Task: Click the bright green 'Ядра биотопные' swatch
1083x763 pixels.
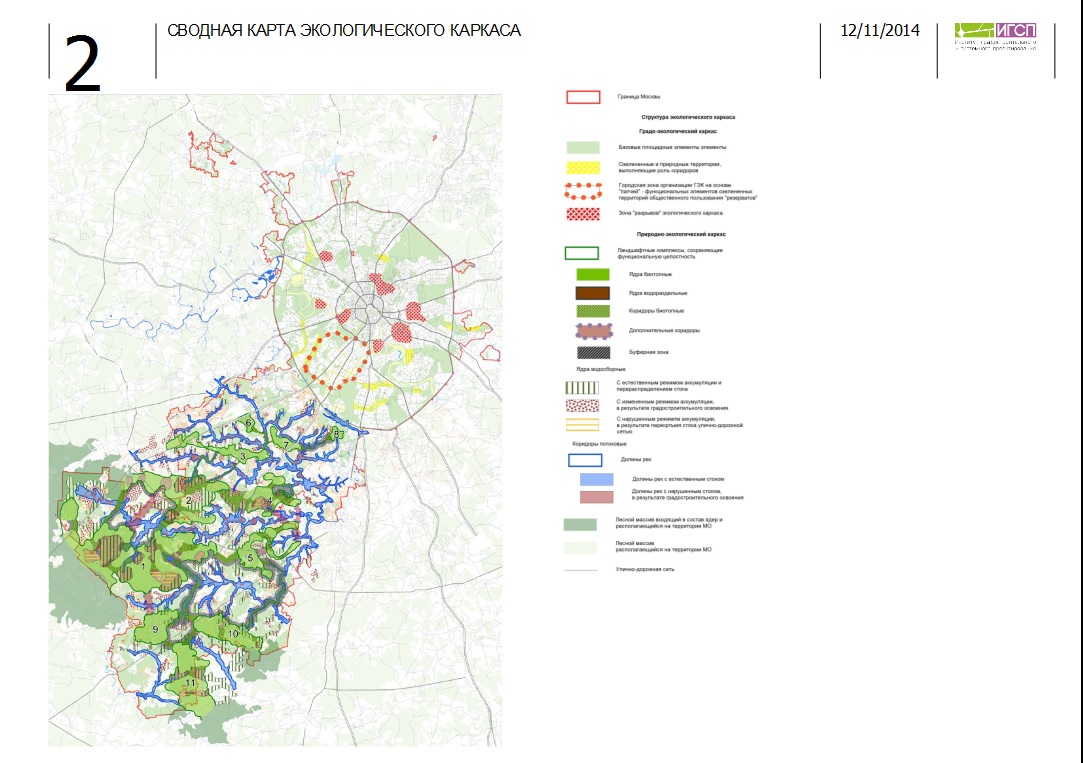Action: point(593,275)
